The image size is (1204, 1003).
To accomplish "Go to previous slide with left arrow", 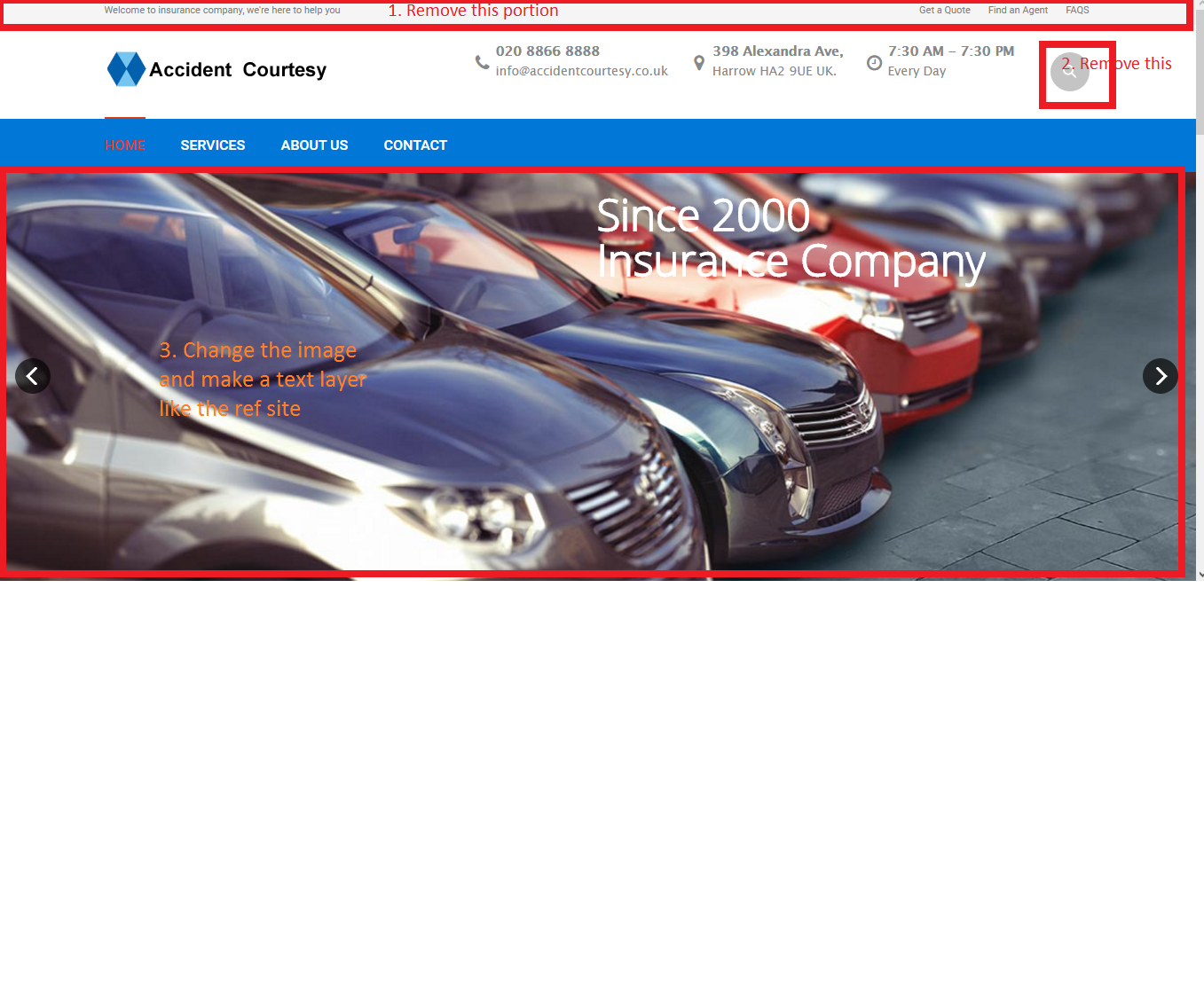I will point(33,376).
